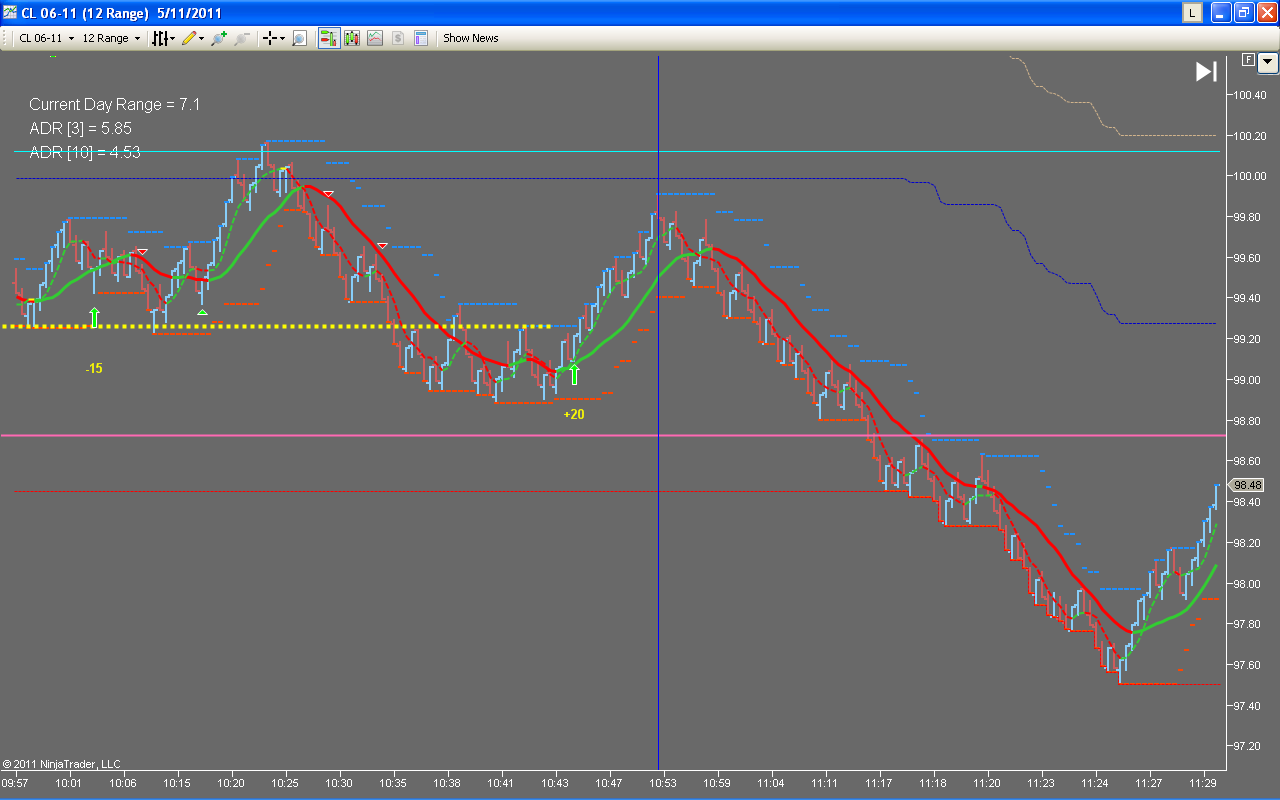Screen dimensions: 1280x800
Task: Open the indicators candlestick icon
Action: pyautogui.click(x=352, y=38)
